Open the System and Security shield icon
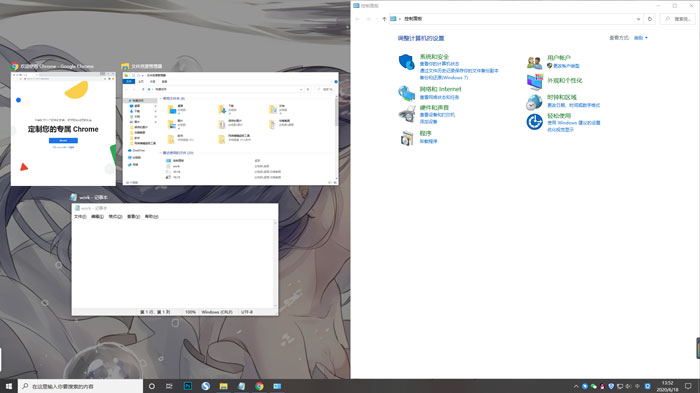 [x=406, y=62]
